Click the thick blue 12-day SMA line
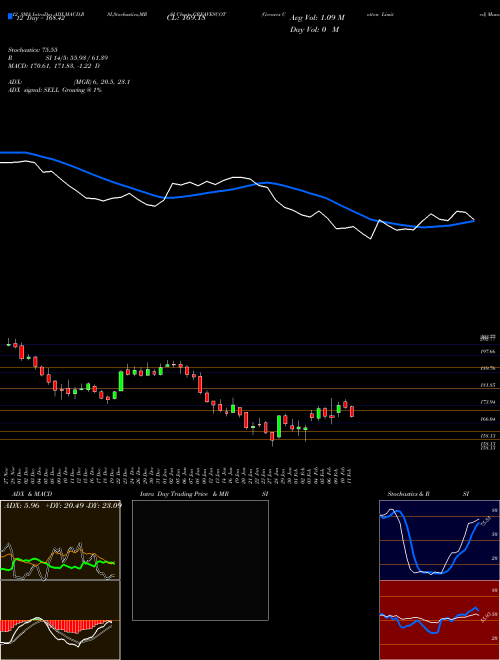 [237, 189]
